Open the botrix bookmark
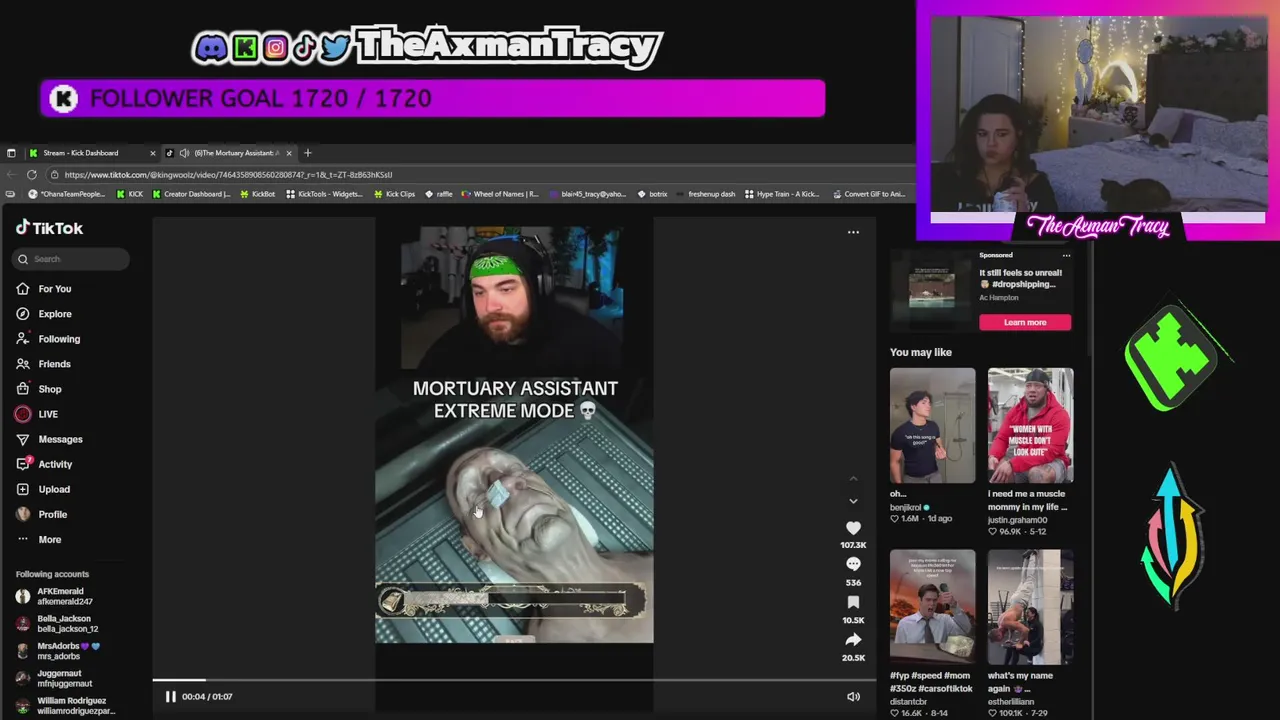 pos(652,194)
